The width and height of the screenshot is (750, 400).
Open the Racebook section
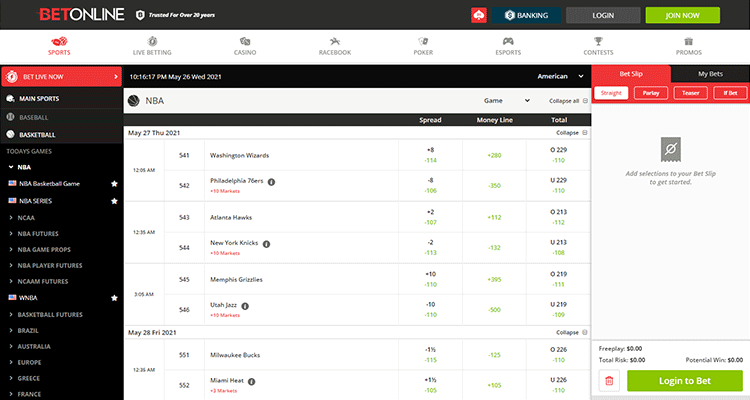[x=335, y=46]
